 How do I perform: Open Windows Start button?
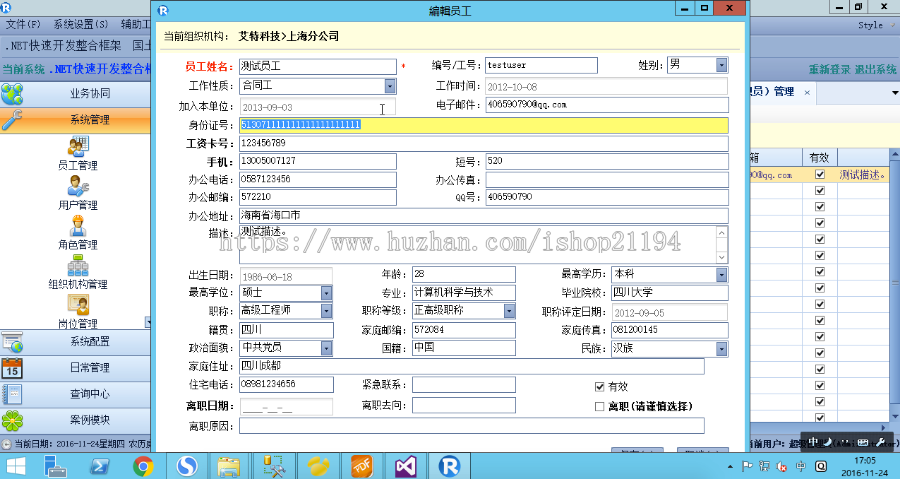point(15,466)
